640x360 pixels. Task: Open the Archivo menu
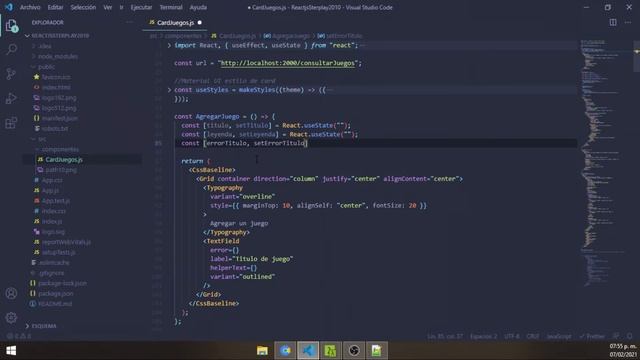30,7
